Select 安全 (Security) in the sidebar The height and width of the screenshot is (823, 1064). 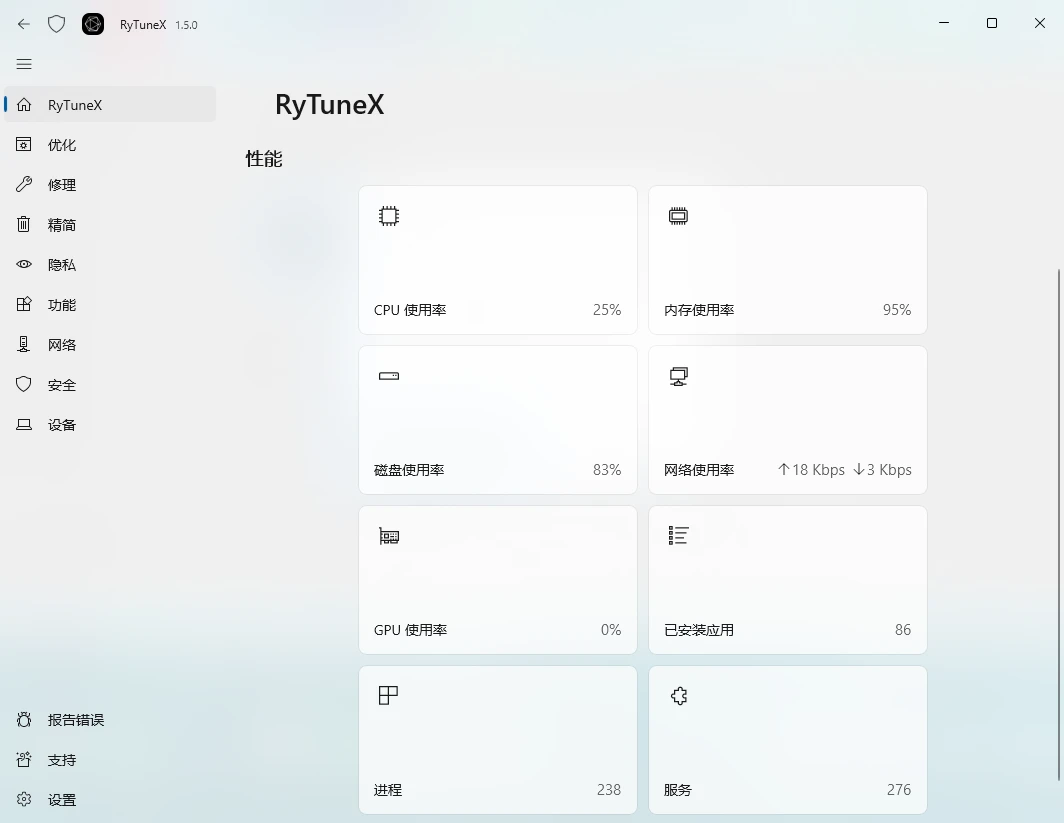60,384
